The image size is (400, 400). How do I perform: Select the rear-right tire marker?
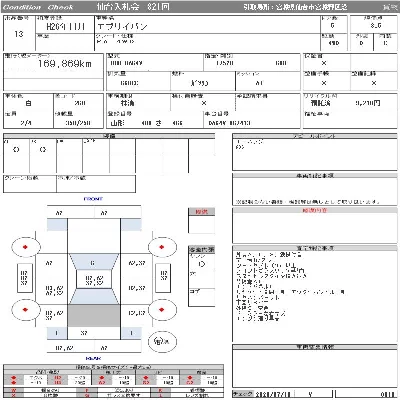click(162, 310)
